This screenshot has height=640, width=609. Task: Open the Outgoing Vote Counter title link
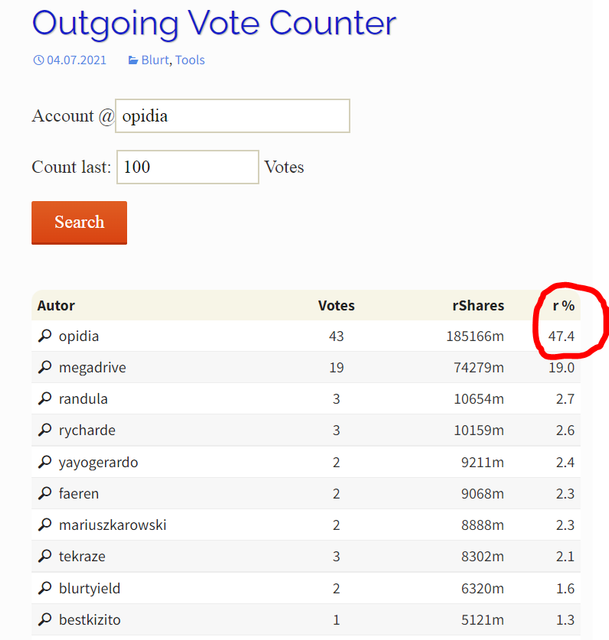tap(214, 22)
